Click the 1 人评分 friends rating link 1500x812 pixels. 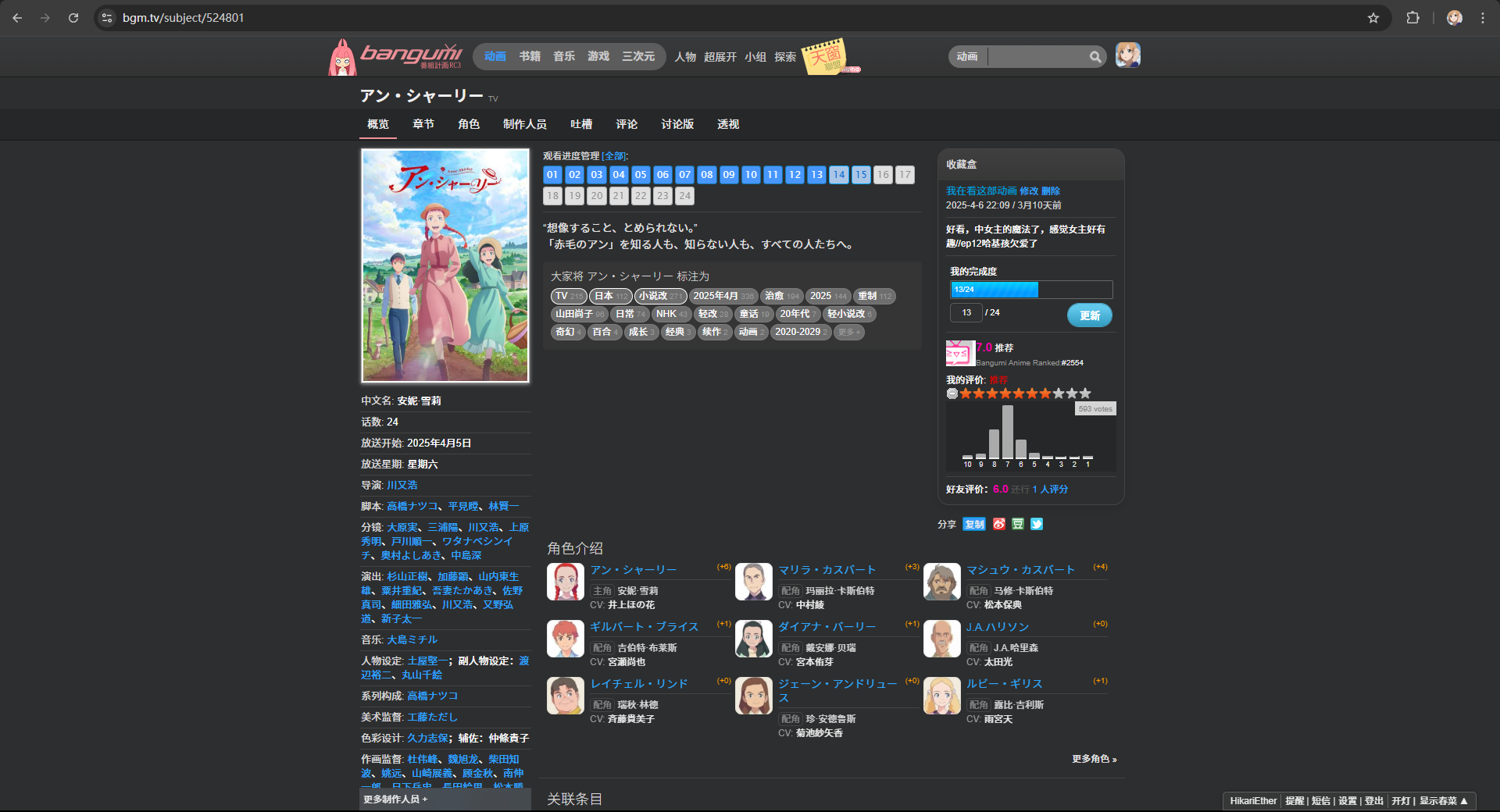1050,489
